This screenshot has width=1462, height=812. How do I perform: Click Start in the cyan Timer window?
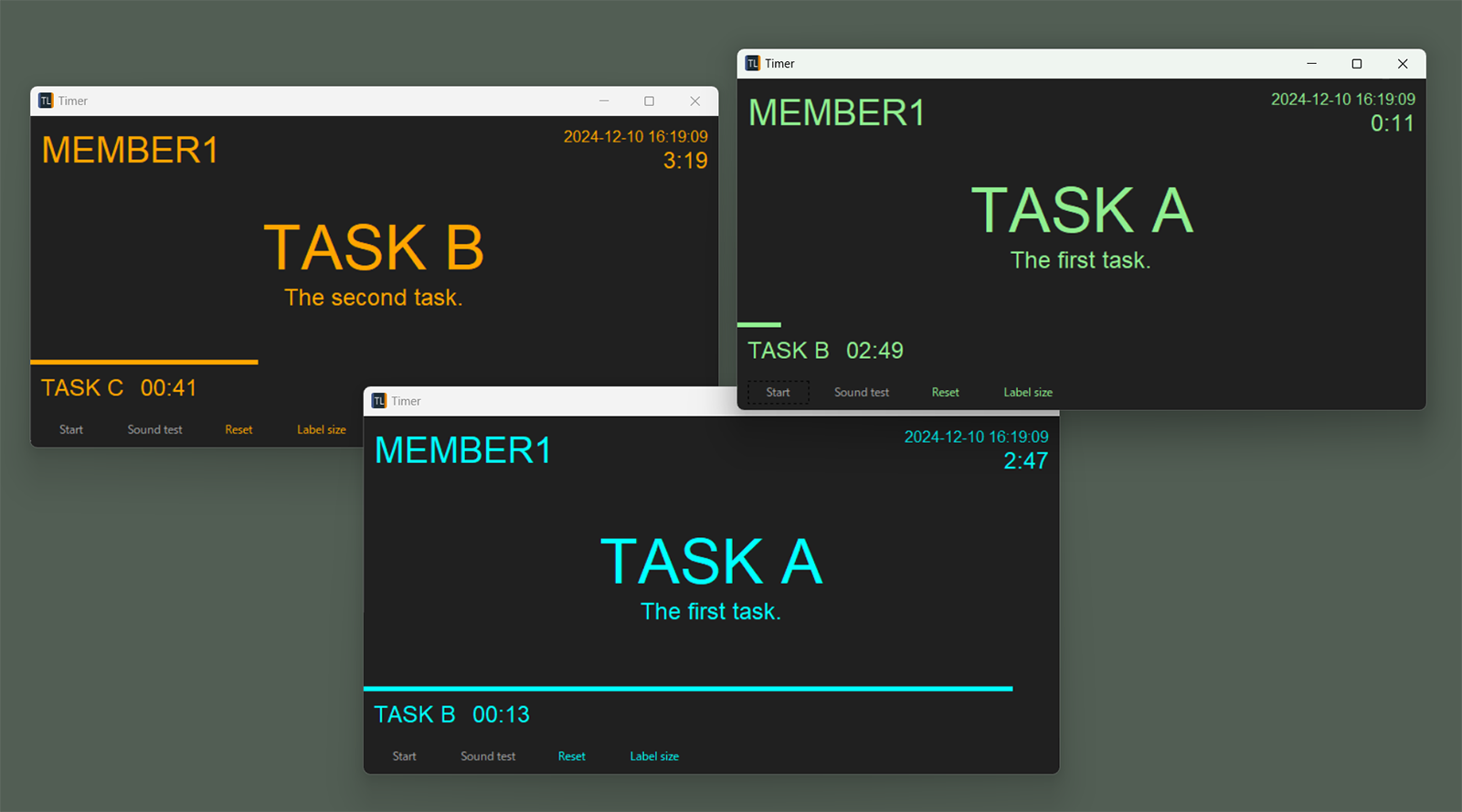(x=405, y=756)
